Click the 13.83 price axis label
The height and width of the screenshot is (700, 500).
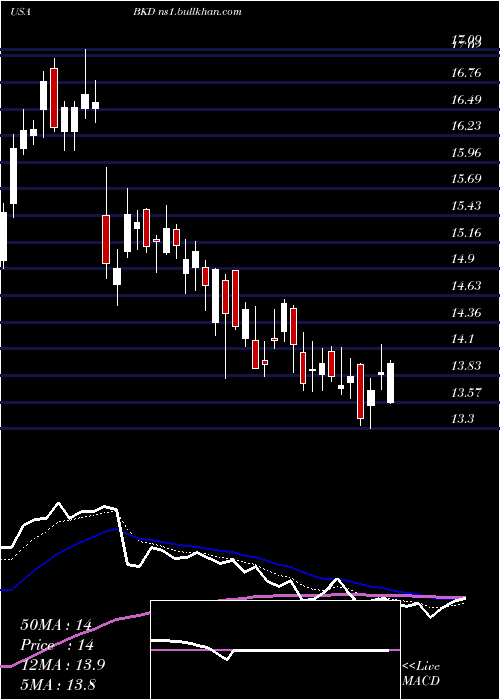(x=466, y=366)
